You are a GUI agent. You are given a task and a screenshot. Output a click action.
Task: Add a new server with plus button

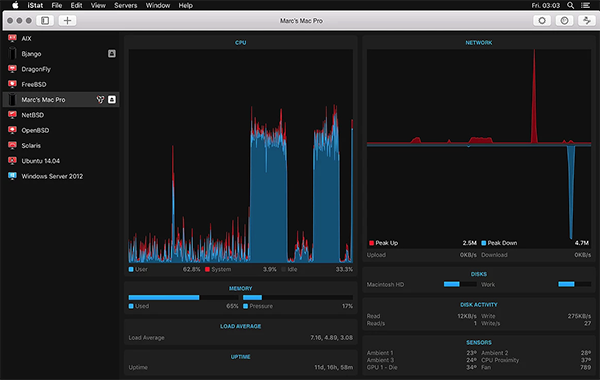pyautogui.click(x=67, y=20)
